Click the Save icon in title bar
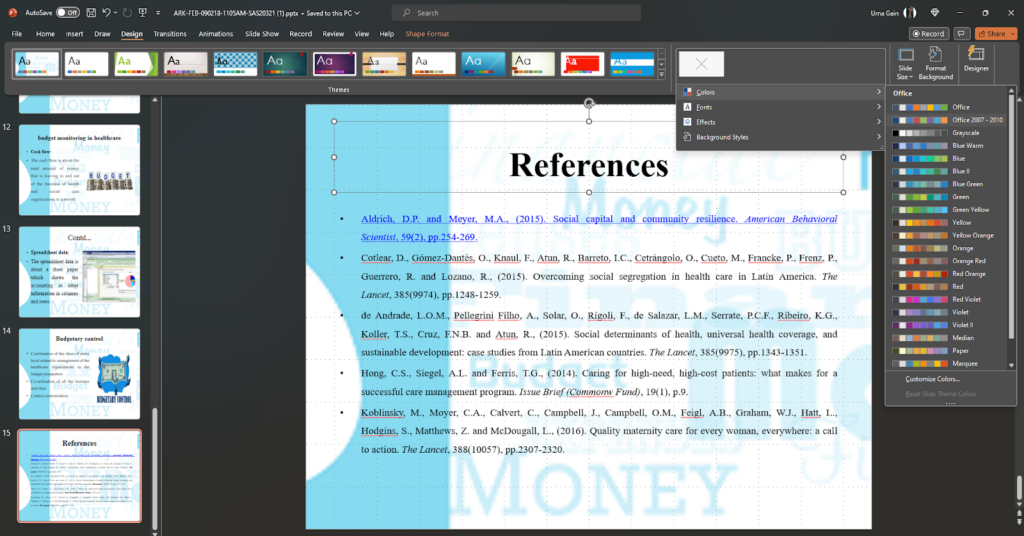The width and height of the screenshot is (1024, 536). pos(90,13)
